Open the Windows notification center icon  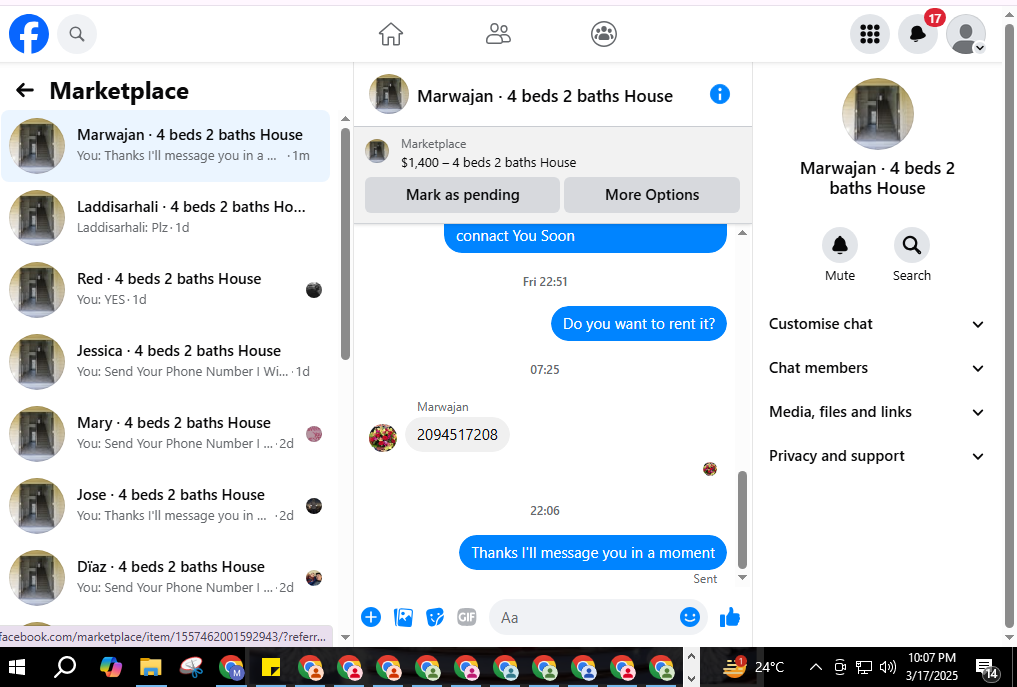click(x=987, y=668)
